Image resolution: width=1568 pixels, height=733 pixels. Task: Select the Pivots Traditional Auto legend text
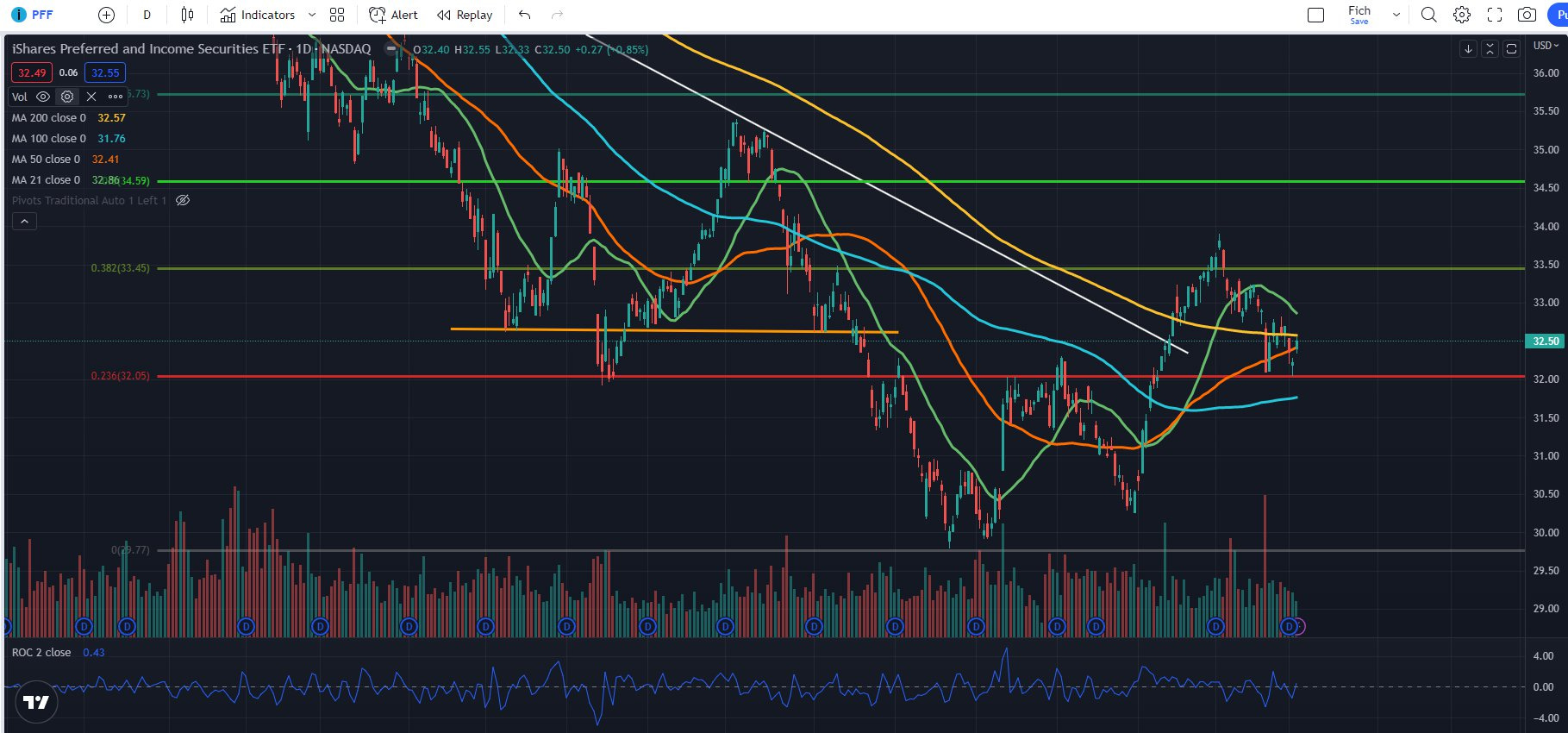(x=89, y=200)
